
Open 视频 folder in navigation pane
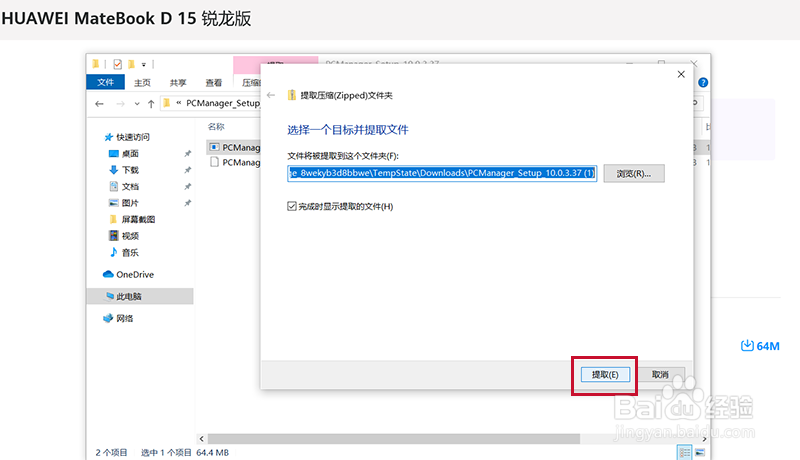[130, 236]
